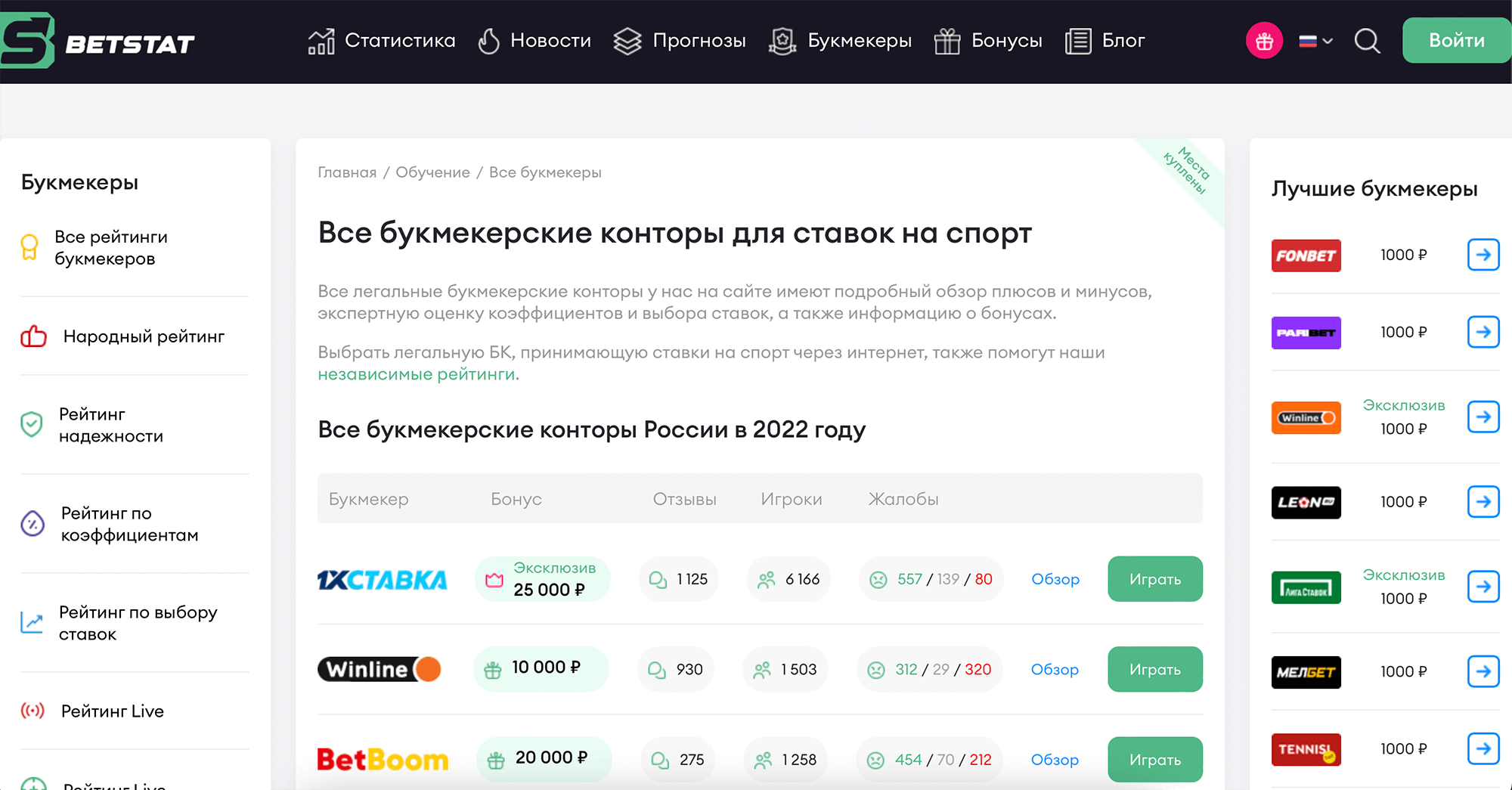Image resolution: width=1512 pixels, height=790 pixels.
Task: Open the language flag dropdown
Action: click(x=1315, y=41)
